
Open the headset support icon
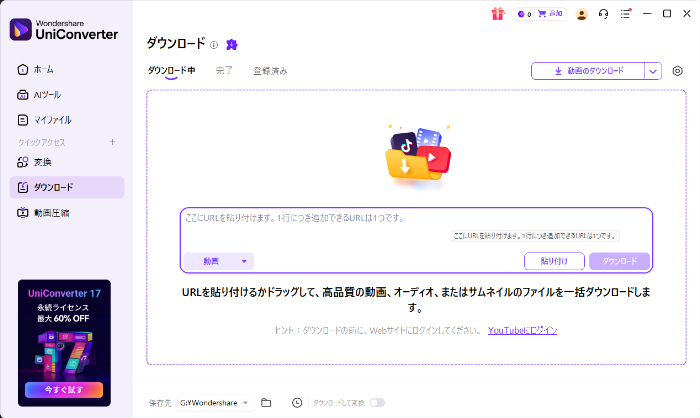pos(604,14)
